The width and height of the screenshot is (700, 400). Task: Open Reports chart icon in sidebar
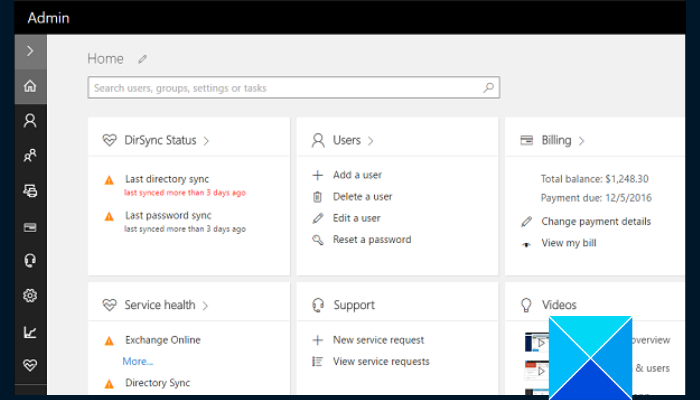[30, 331]
